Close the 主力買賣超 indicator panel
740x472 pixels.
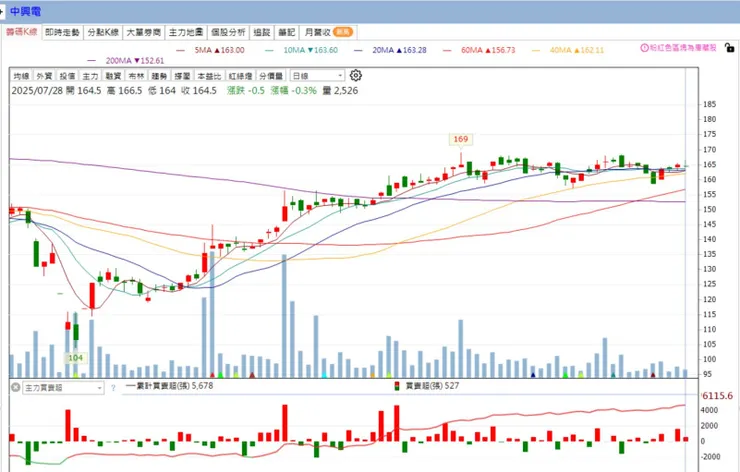(16, 388)
